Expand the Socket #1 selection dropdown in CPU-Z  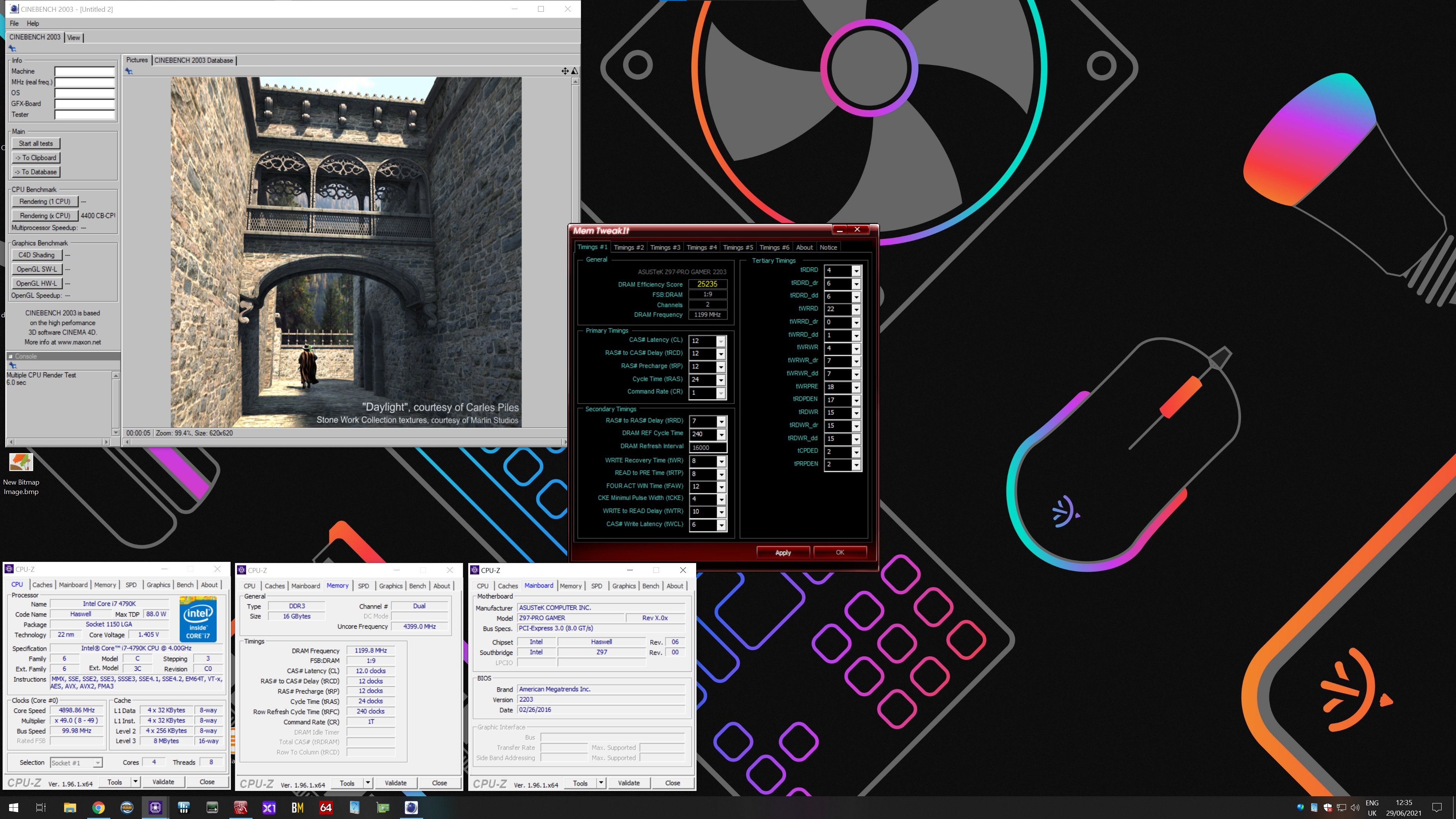[97, 763]
